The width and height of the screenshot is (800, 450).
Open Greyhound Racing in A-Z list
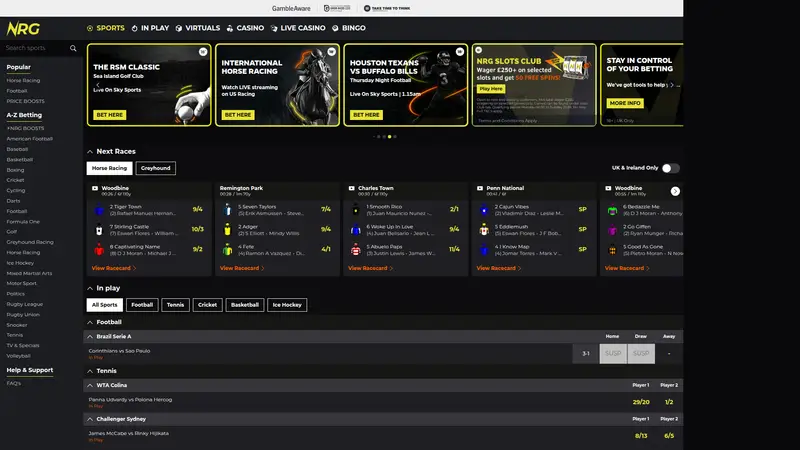point(30,242)
